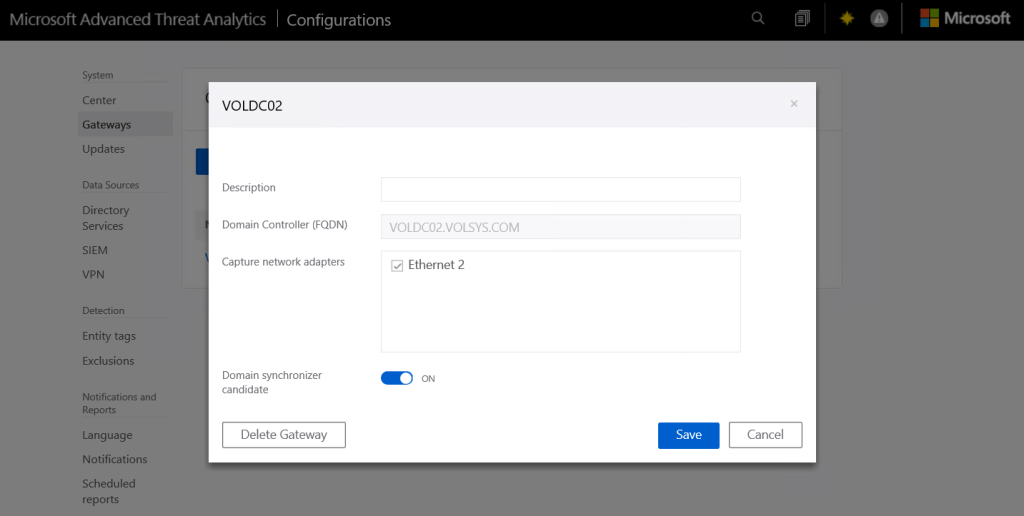Image resolution: width=1024 pixels, height=516 pixels.
Task: Select Updates in the sidebar
Action: click(103, 149)
